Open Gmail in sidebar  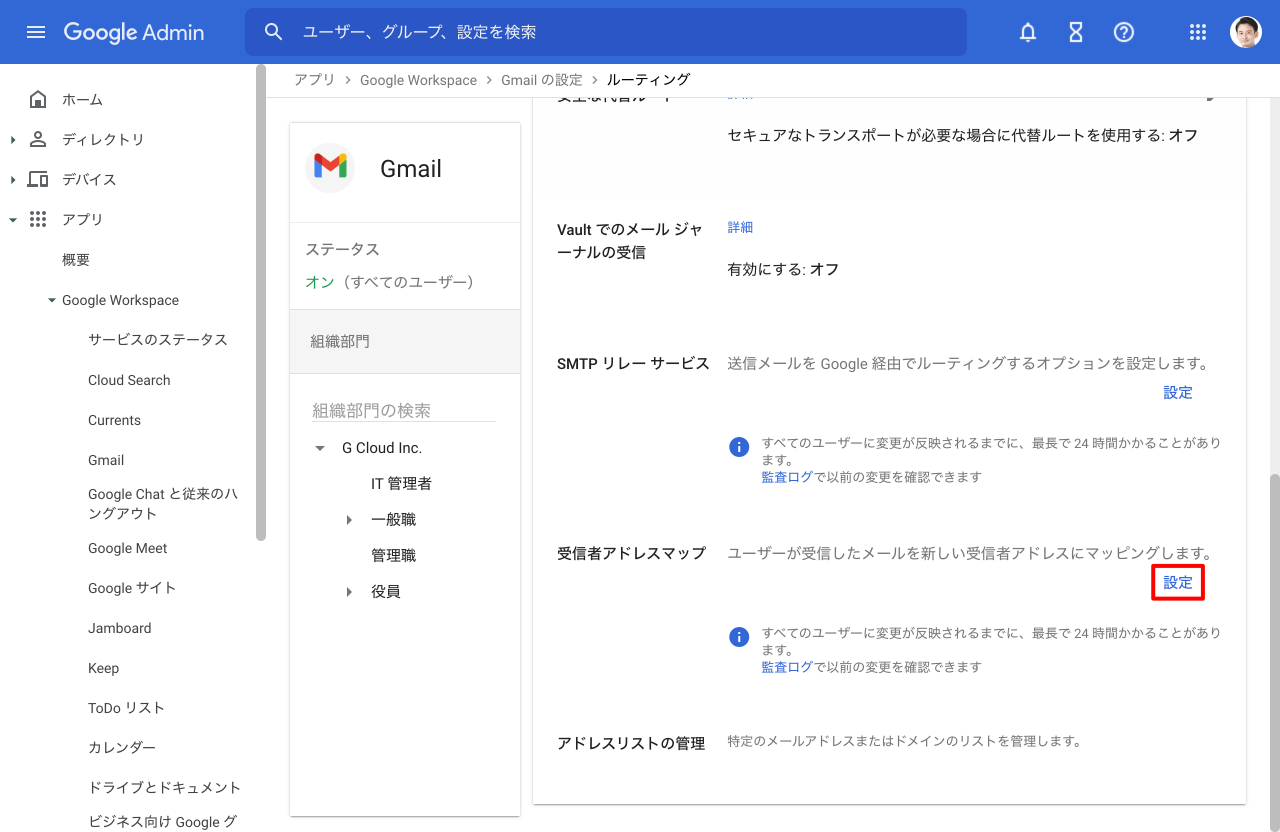(x=106, y=460)
